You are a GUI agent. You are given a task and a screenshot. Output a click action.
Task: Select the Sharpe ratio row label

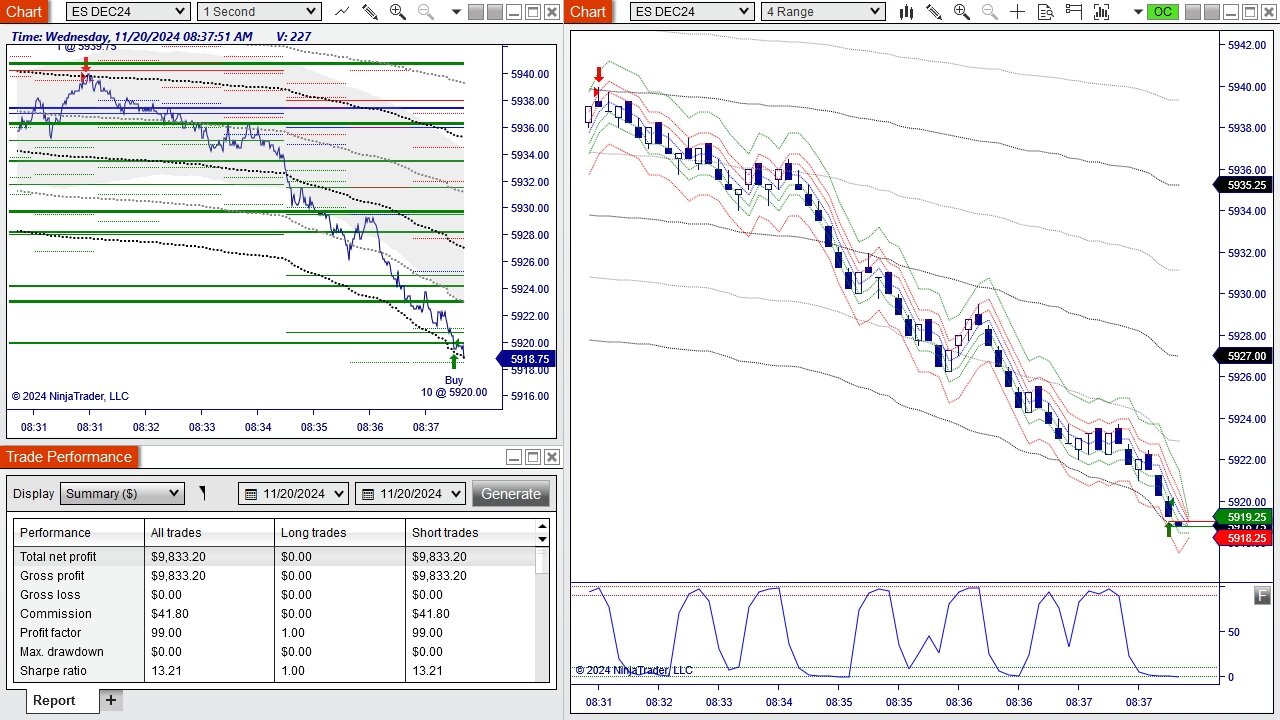(53, 671)
